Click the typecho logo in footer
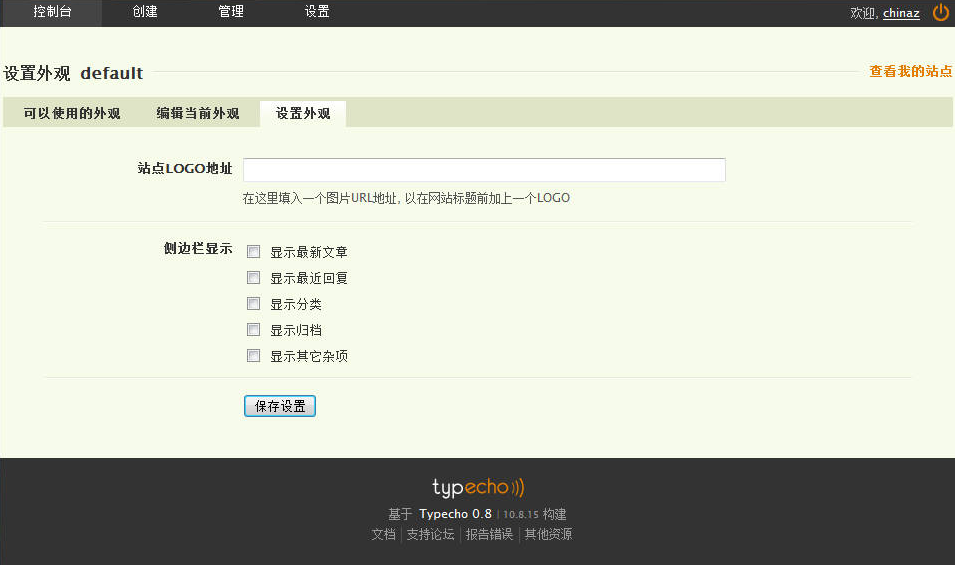 pyautogui.click(x=478, y=488)
